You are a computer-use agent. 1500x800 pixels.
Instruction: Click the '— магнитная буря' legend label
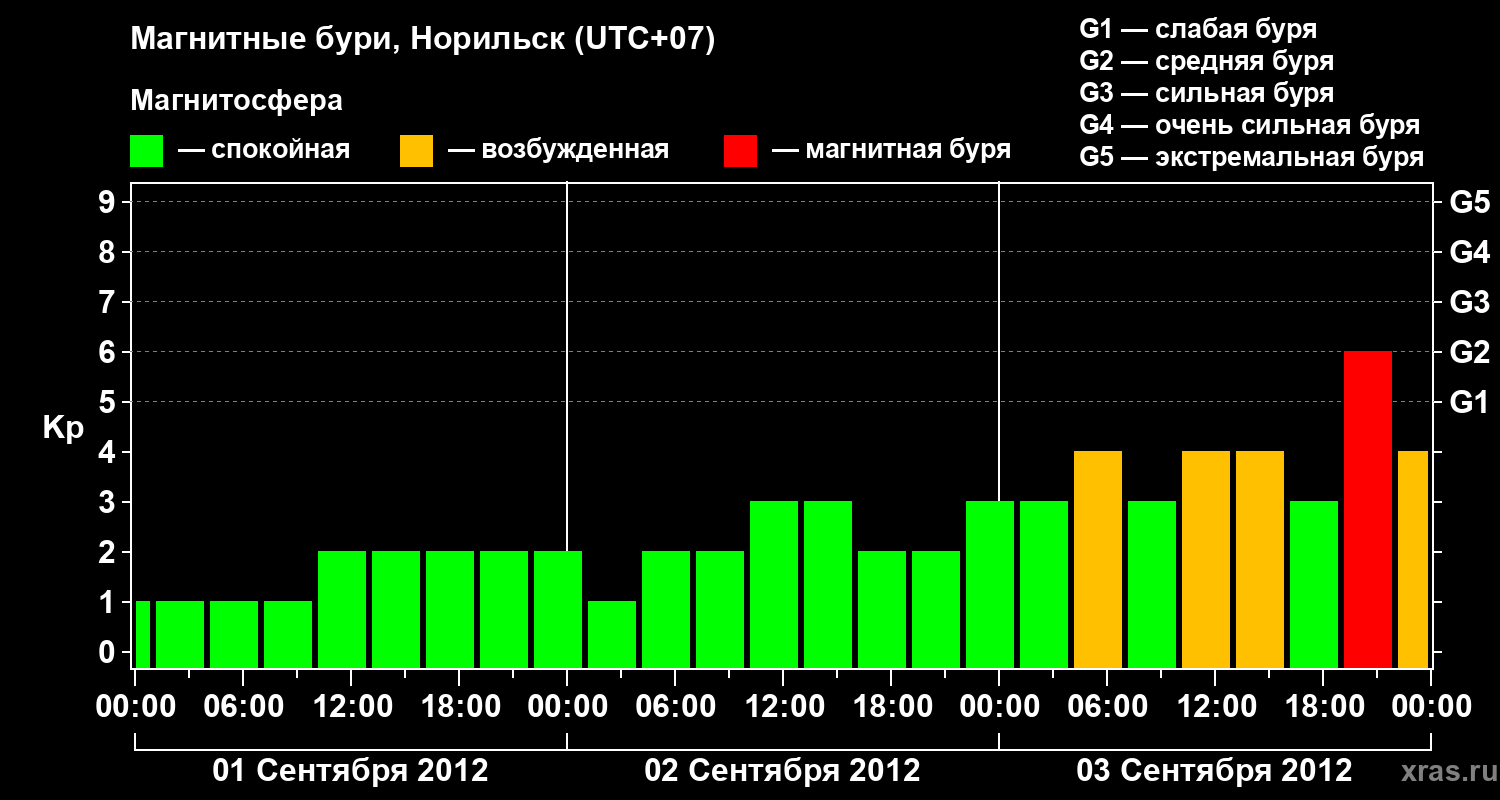[891, 151]
